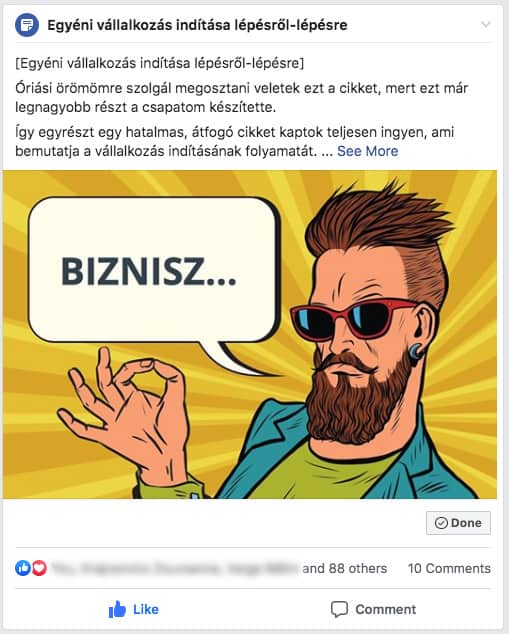Open the page name "Egyéni vállalkozás indítása lépésről-lépésre"

click(197, 25)
